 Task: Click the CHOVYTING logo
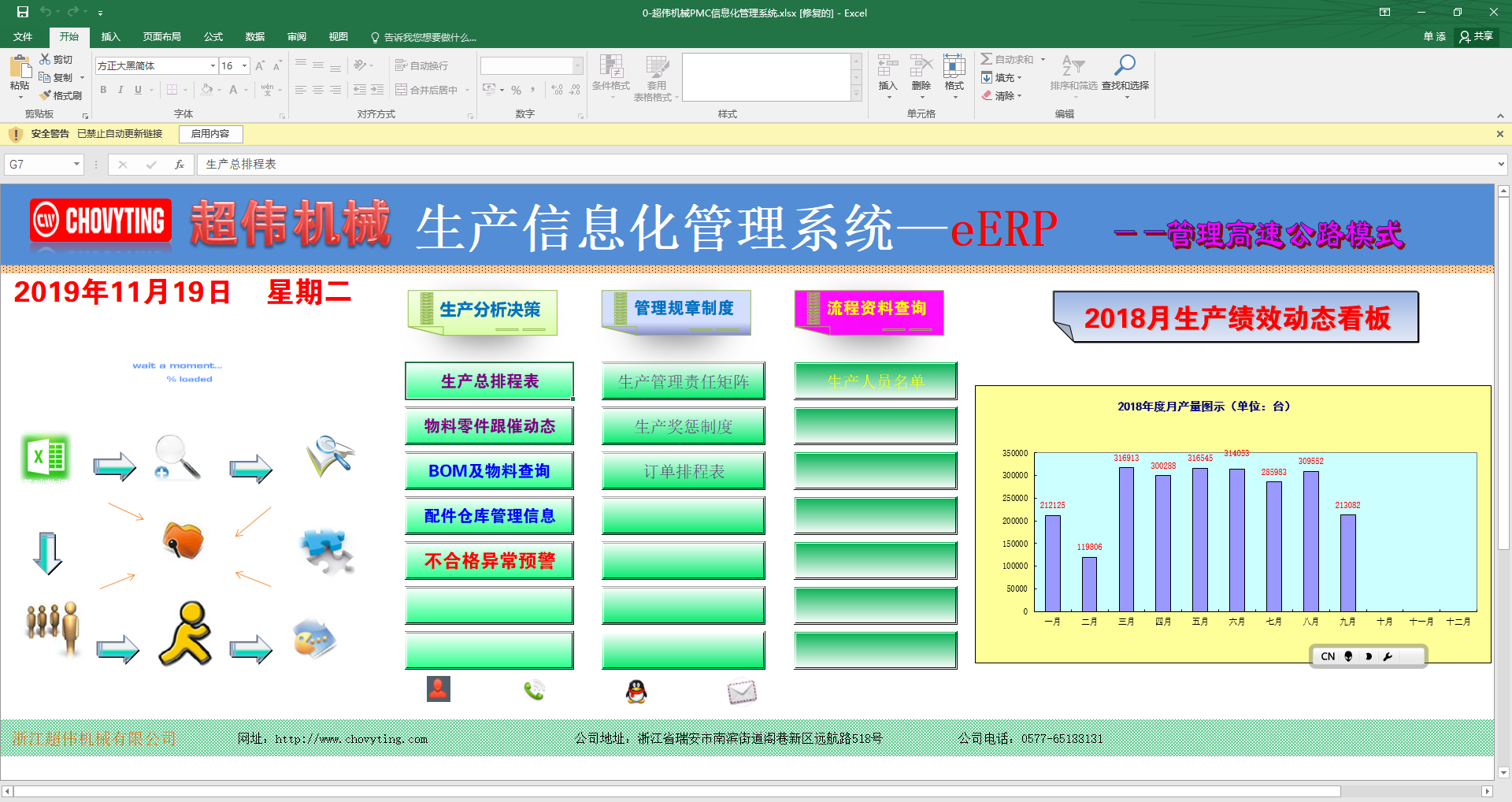pyautogui.click(x=101, y=221)
